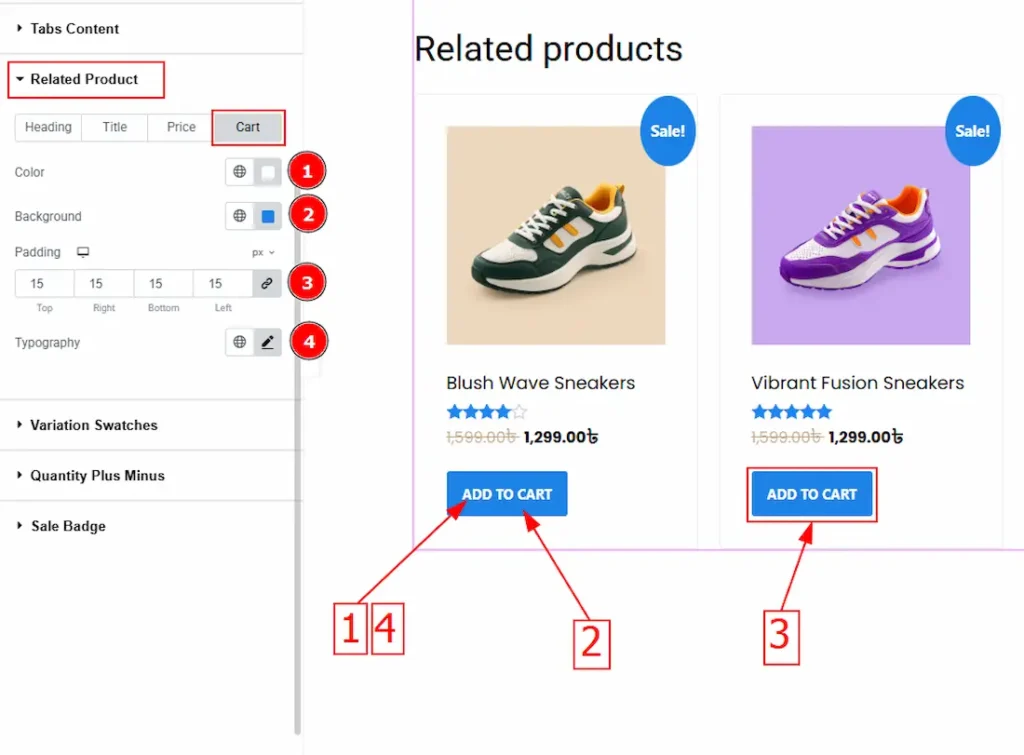The image size is (1024, 755).
Task: Click Add to Cart for Vibrant Fusion Sneakers
Action: click(x=811, y=494)
